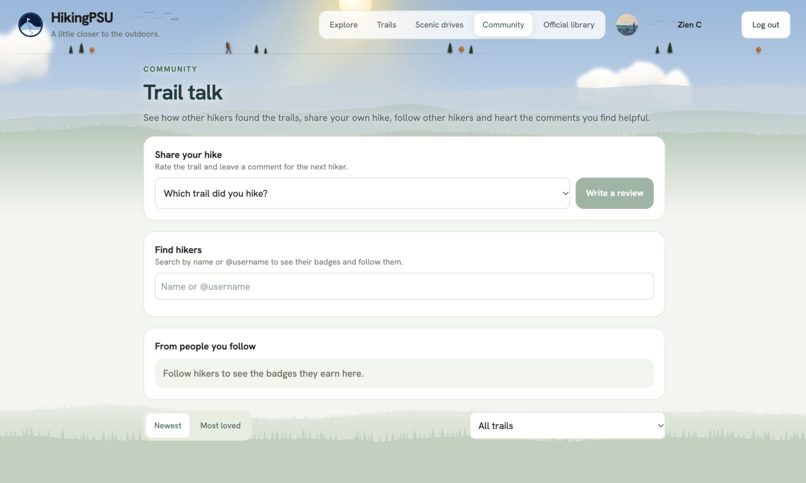
Task: Click the HikingPSU mountain logo icon
Action: click(30, 25)
